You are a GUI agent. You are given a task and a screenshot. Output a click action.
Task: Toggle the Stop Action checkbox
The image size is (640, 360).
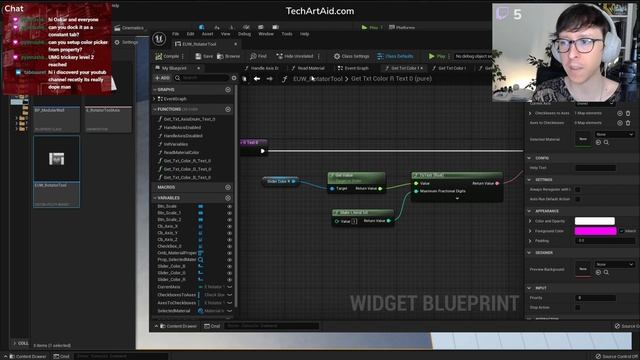coord(578,307)
